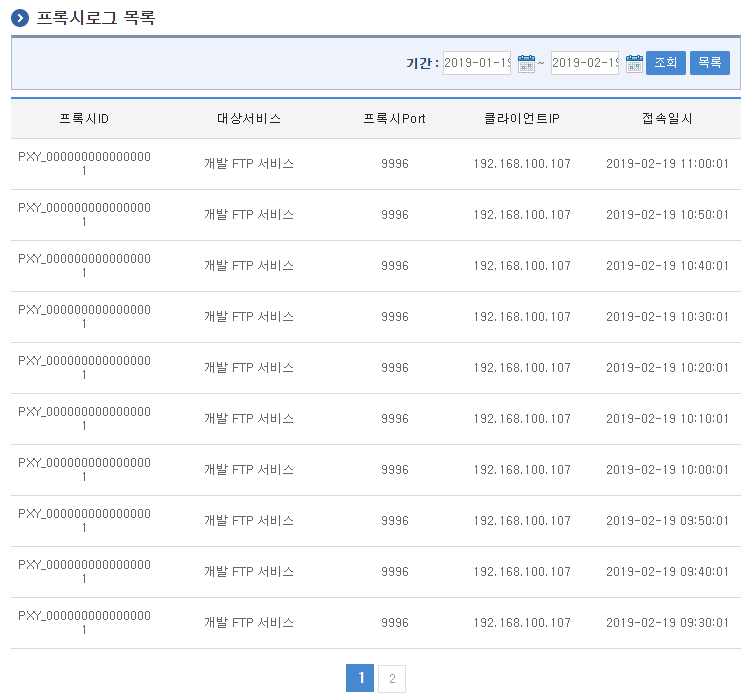Click port 9996 in the 09:30:01 row
This screenshot has width=750, height=700.
pyautogui.click(x=395, y=623)
